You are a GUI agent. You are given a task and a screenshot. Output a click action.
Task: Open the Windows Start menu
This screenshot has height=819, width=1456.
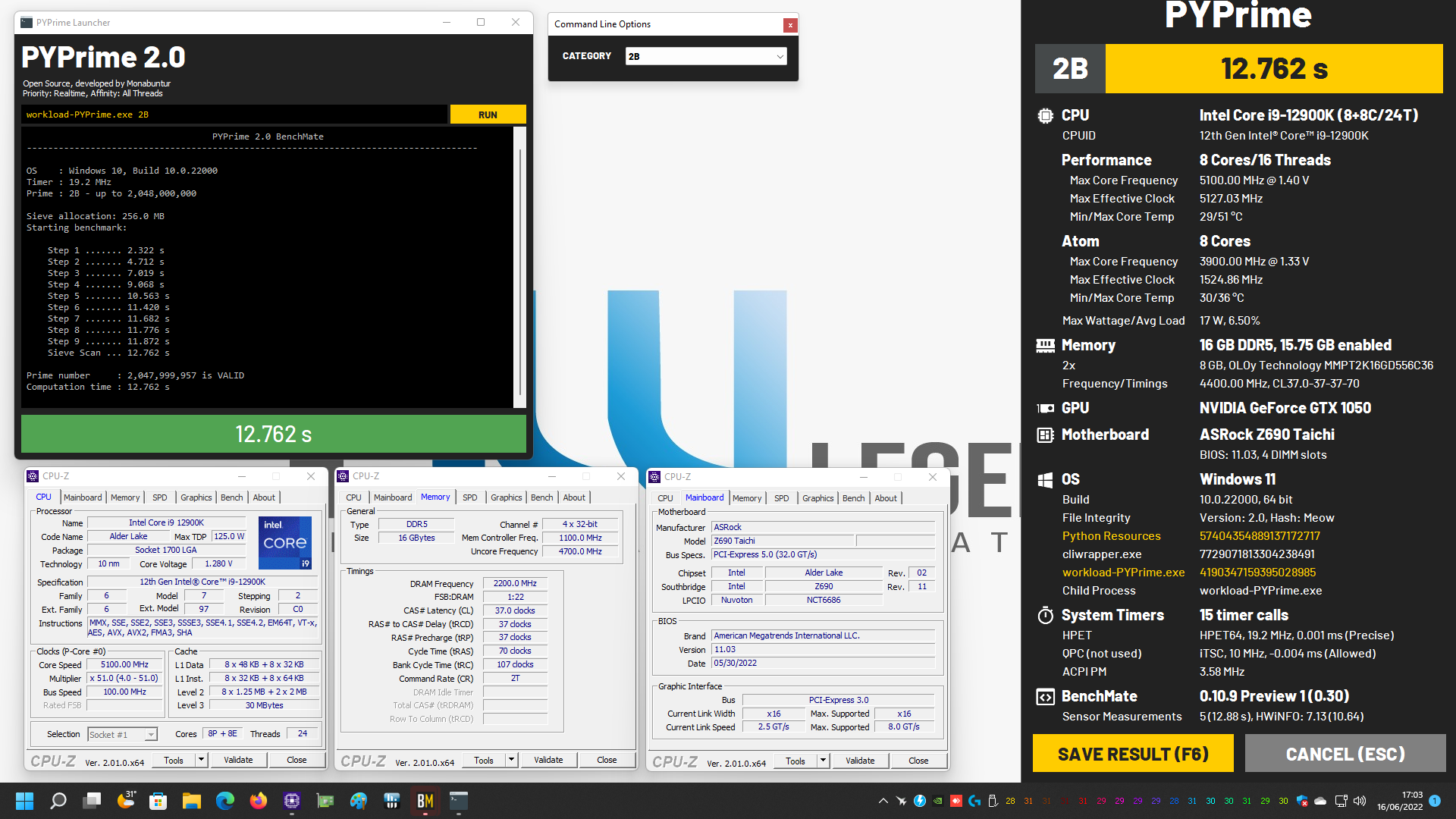pyautogui.click(x=24, y=801)
